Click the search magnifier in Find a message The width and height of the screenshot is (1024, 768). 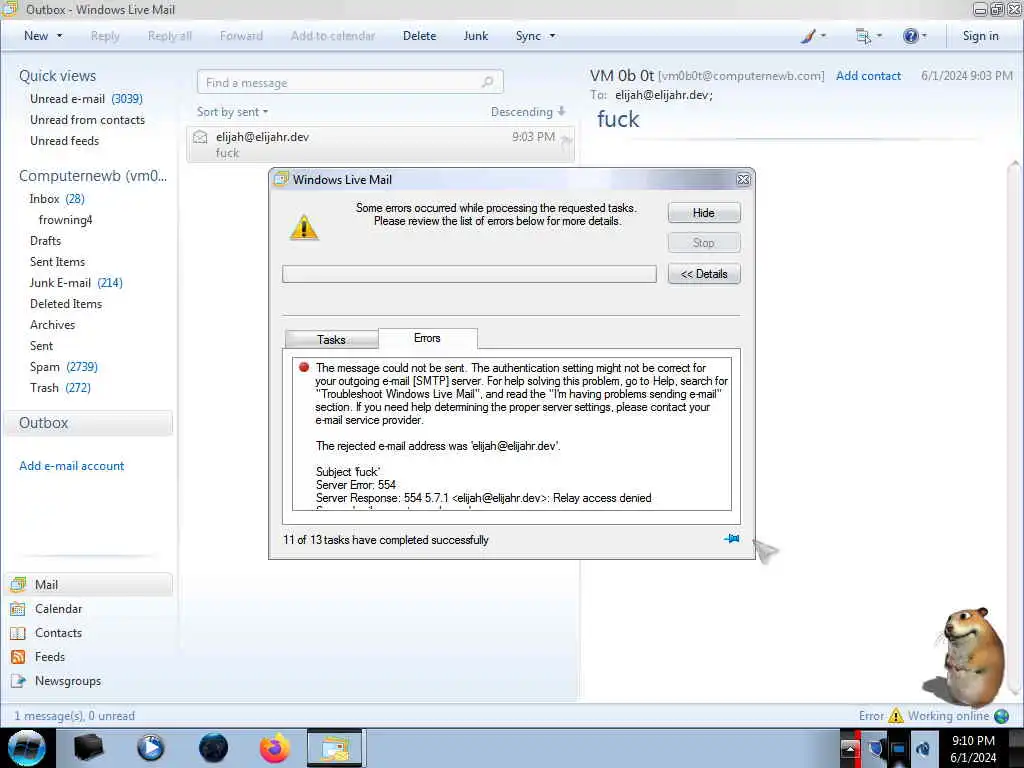tap(487, 82)
